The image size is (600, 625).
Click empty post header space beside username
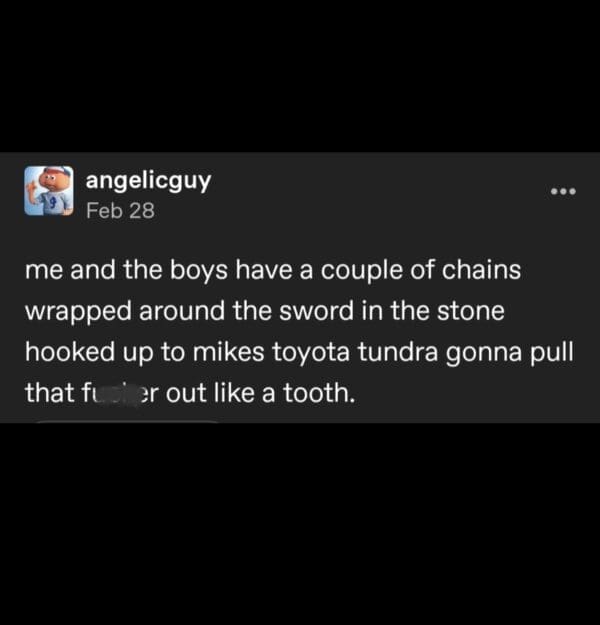(x=379, y=191)
